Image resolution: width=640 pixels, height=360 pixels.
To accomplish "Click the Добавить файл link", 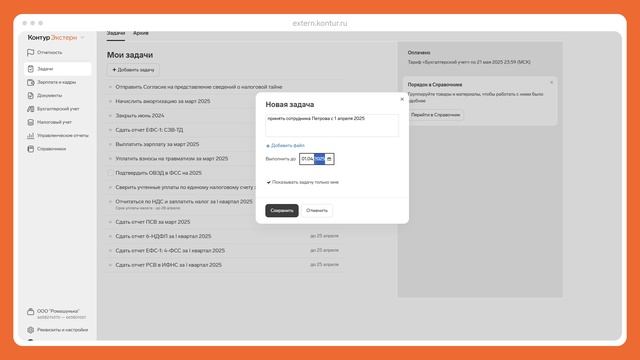I will coord(288,146).
